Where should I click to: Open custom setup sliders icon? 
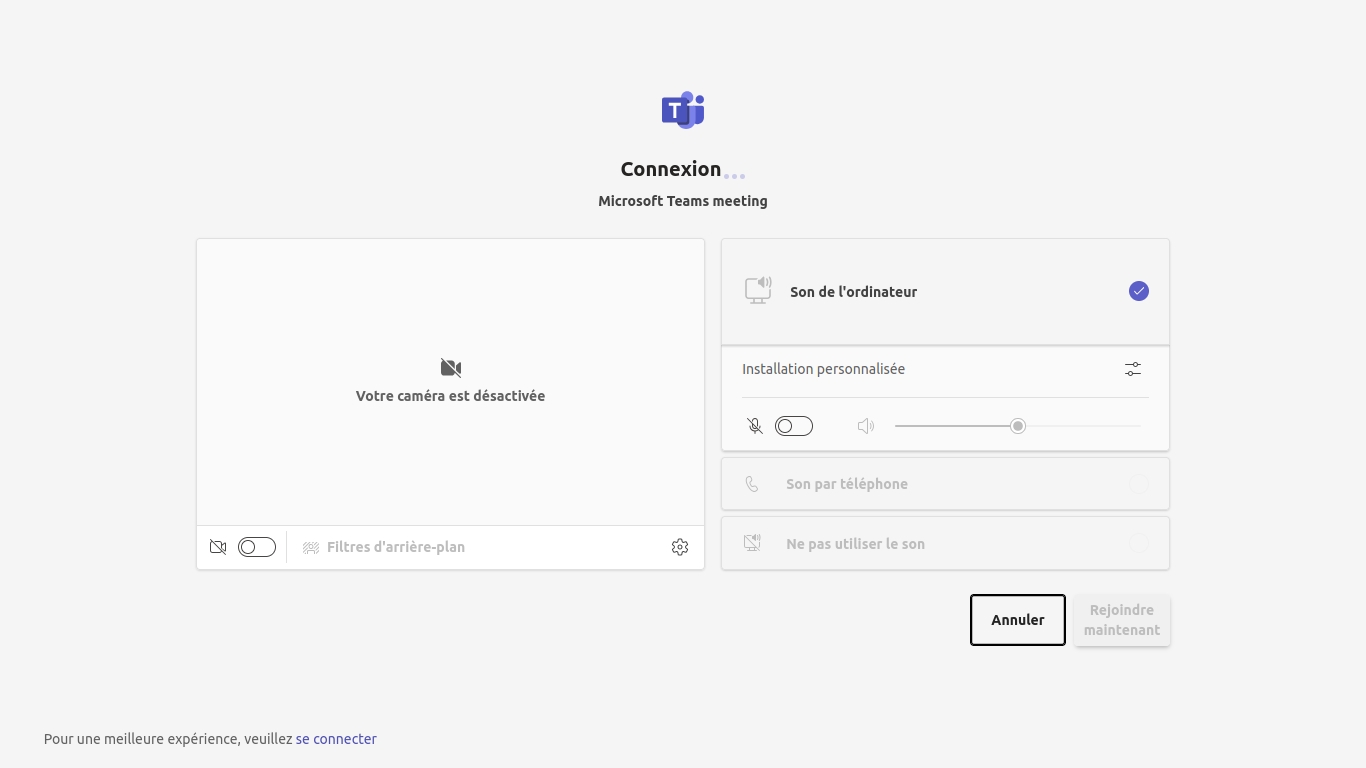(x=1133, y=369)
